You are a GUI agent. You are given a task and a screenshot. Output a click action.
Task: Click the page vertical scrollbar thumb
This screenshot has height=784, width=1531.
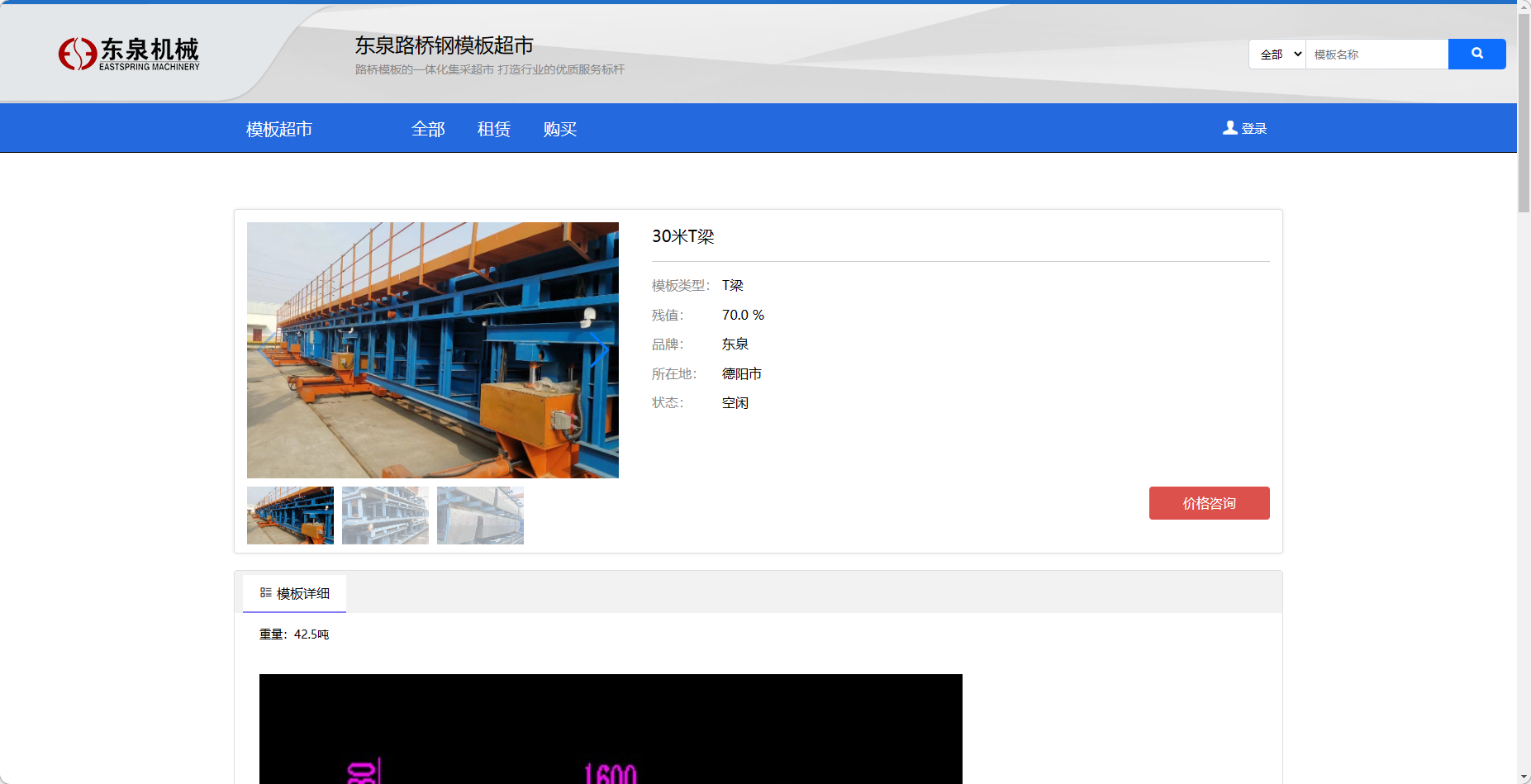point(1524,112)
